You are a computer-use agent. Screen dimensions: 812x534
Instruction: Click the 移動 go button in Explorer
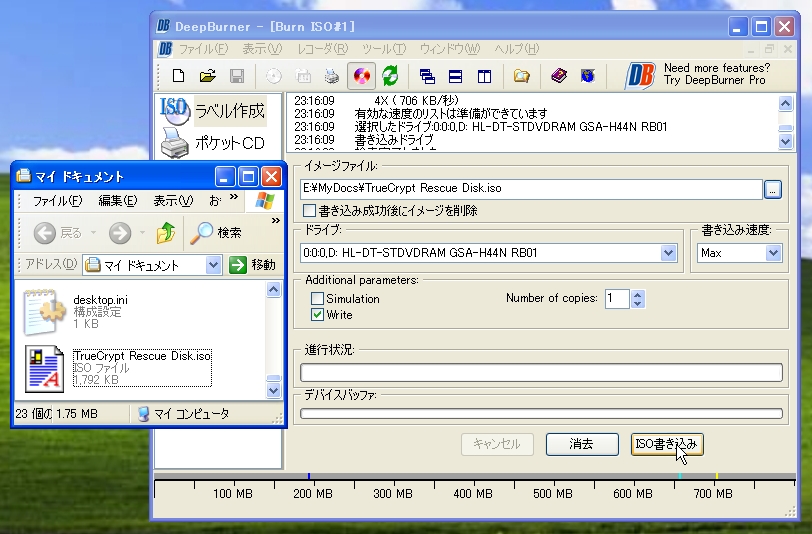252,265
